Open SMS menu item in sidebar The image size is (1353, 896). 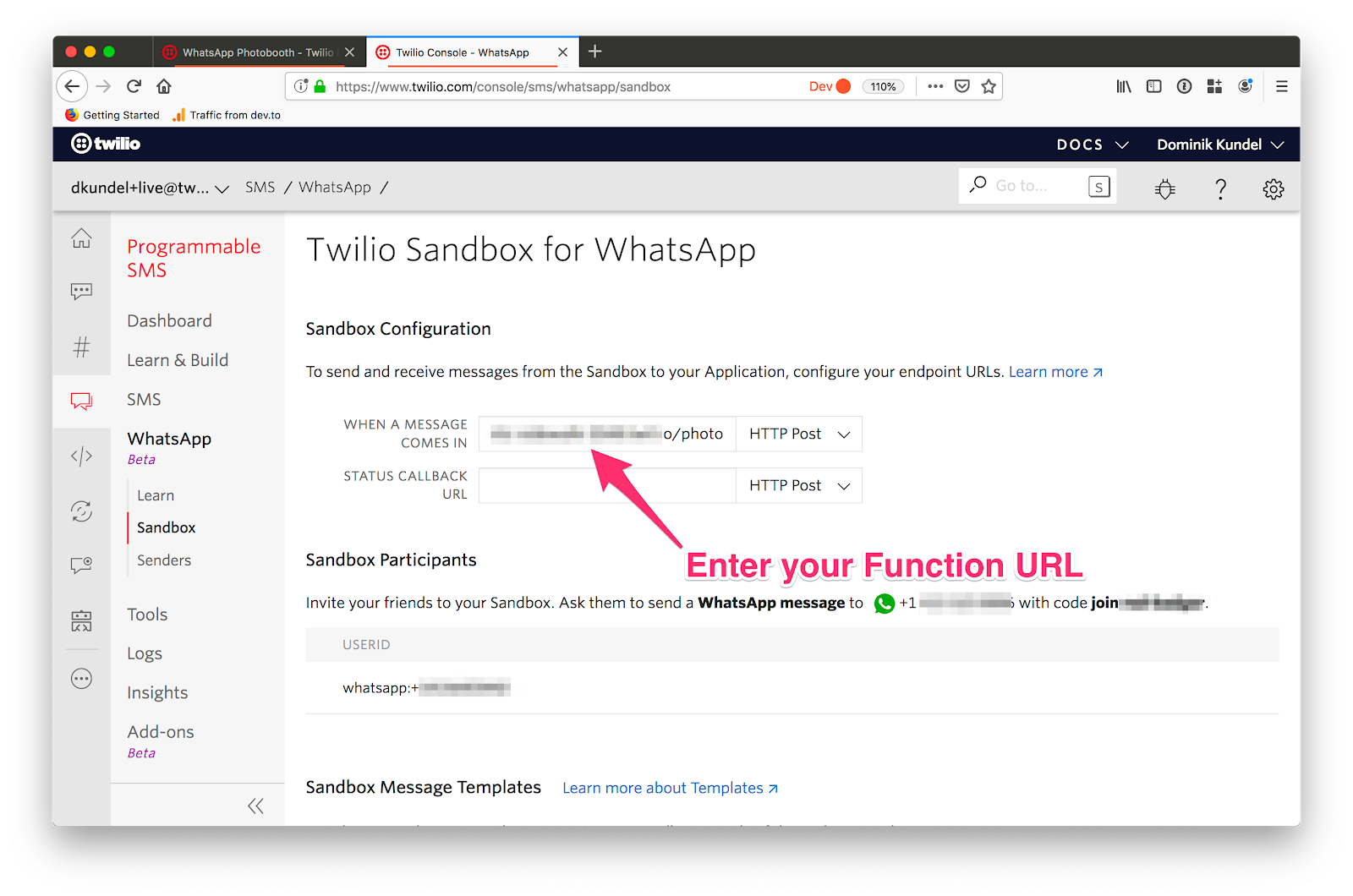click(x=144, y=399)
